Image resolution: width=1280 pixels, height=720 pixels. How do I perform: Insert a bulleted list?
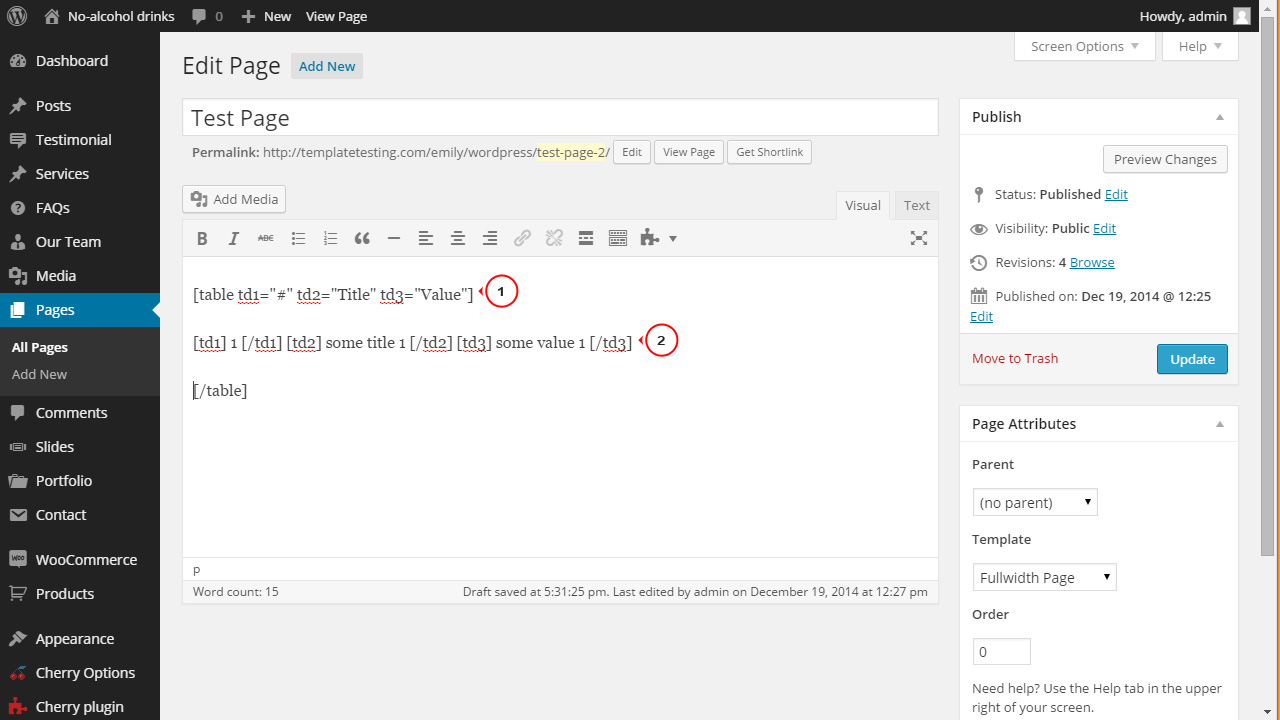[298, 238]
